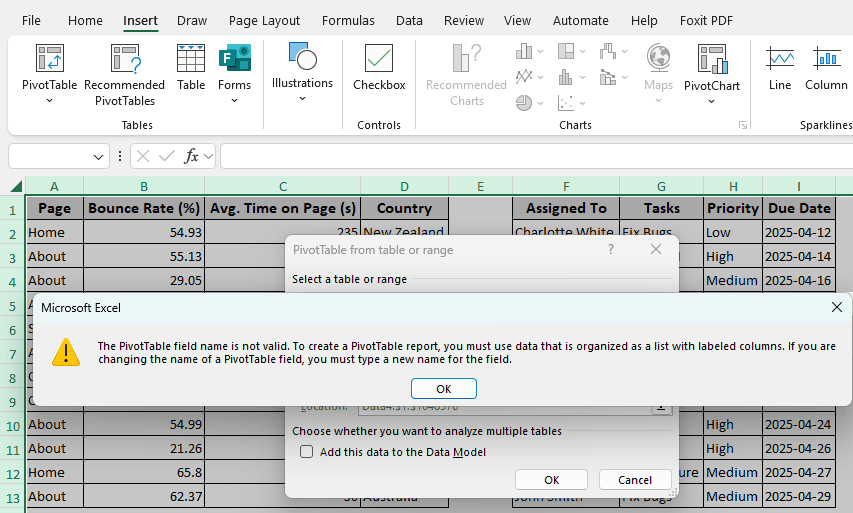Expand the formula bar function dropdown arrow
Image resolution: width=853 pixels, height=513 pixels.
209,157
